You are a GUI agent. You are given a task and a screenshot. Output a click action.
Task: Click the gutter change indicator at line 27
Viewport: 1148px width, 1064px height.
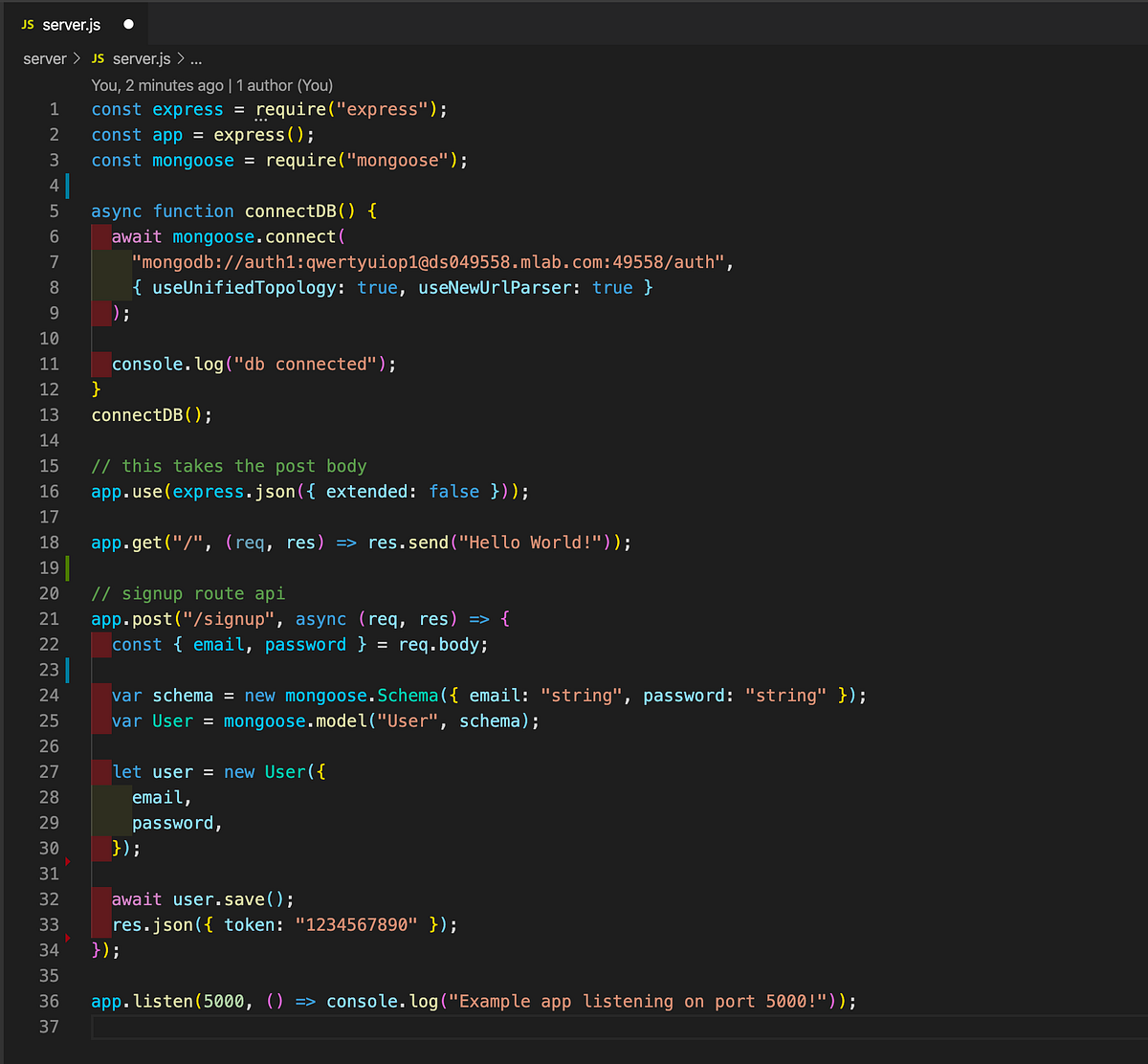101,771
